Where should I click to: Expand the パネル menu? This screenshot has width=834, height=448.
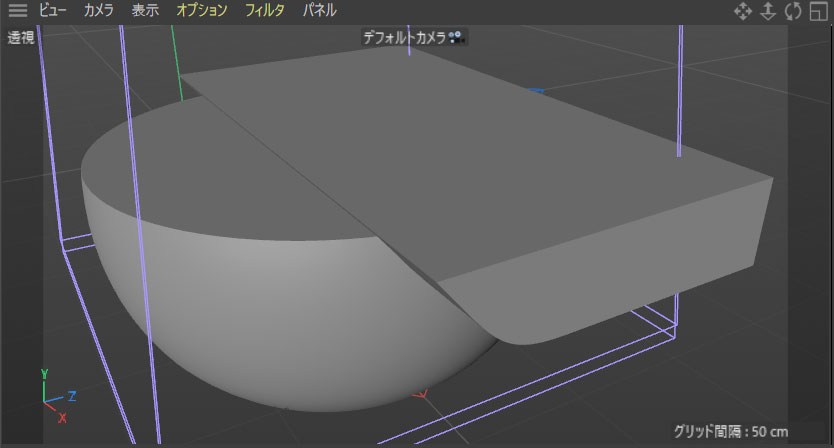point(319,11)
